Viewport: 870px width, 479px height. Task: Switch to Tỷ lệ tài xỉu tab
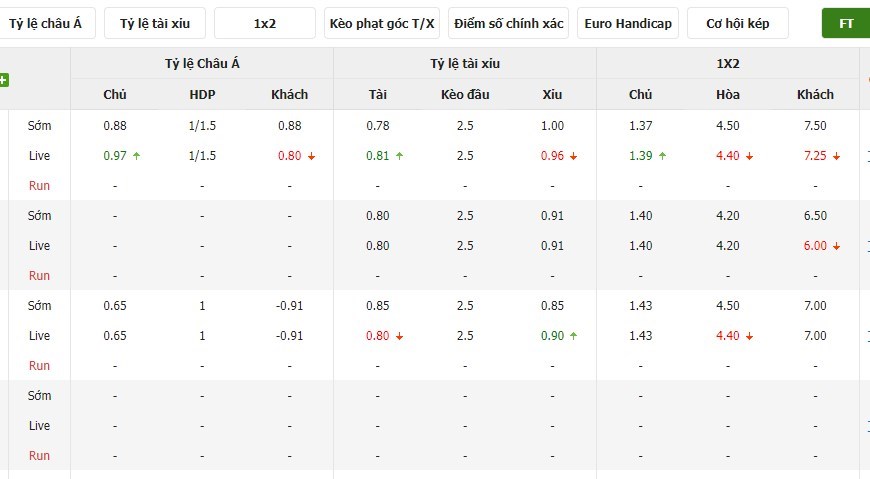[155, 23]
